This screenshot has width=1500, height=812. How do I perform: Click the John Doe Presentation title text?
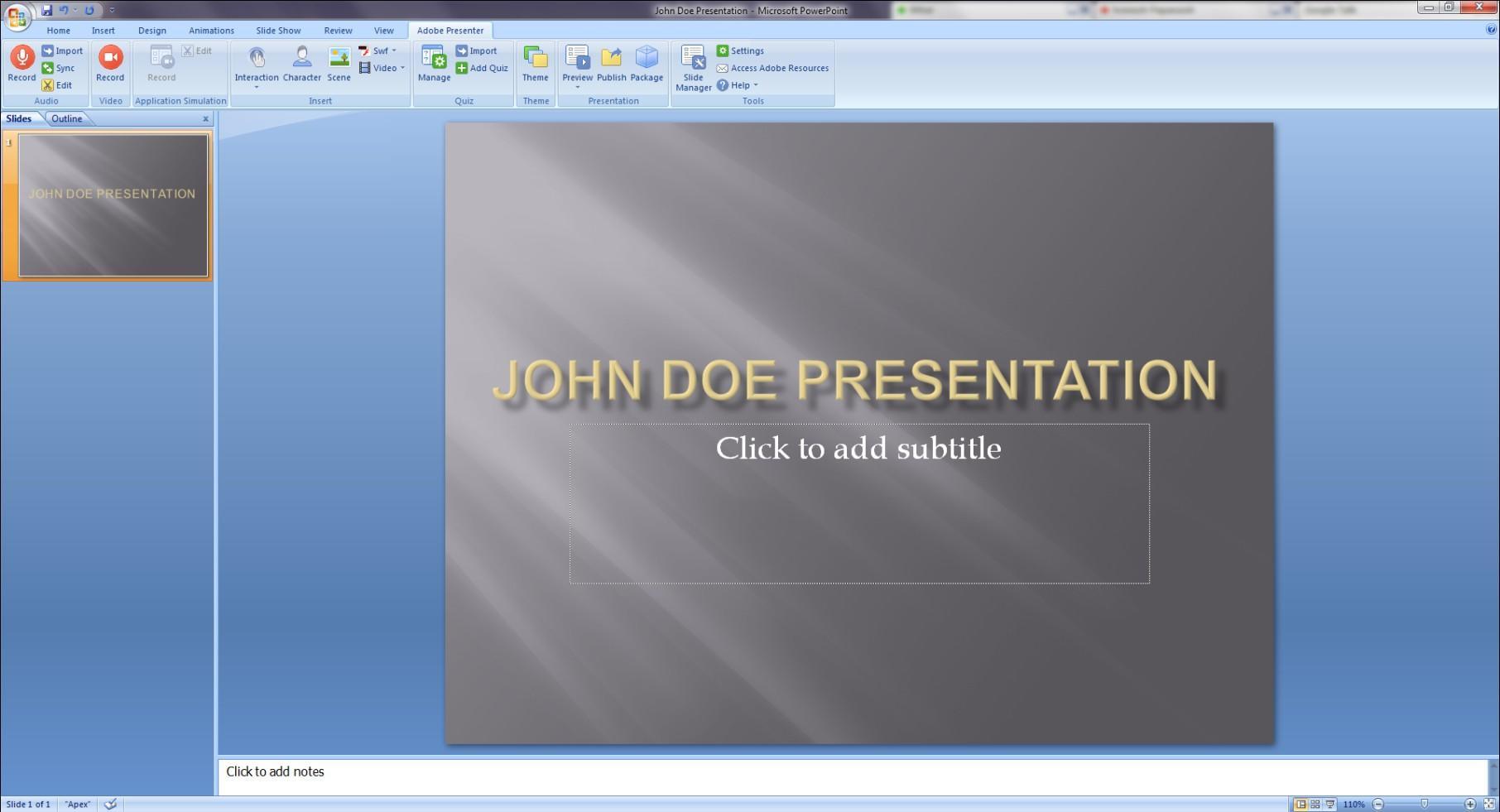click(855, 380)
